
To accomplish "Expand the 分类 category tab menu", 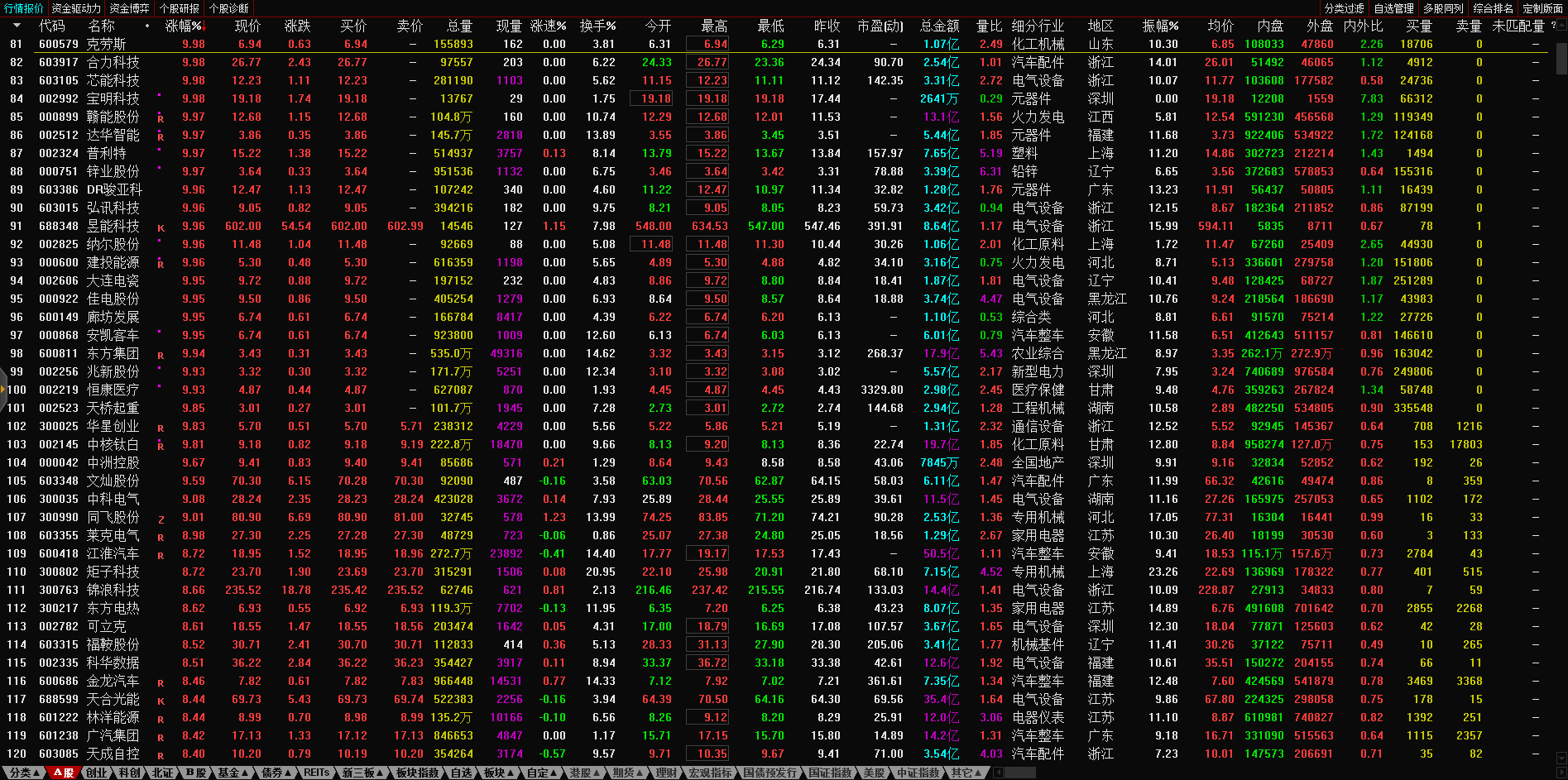I will [x=24, y=773].
